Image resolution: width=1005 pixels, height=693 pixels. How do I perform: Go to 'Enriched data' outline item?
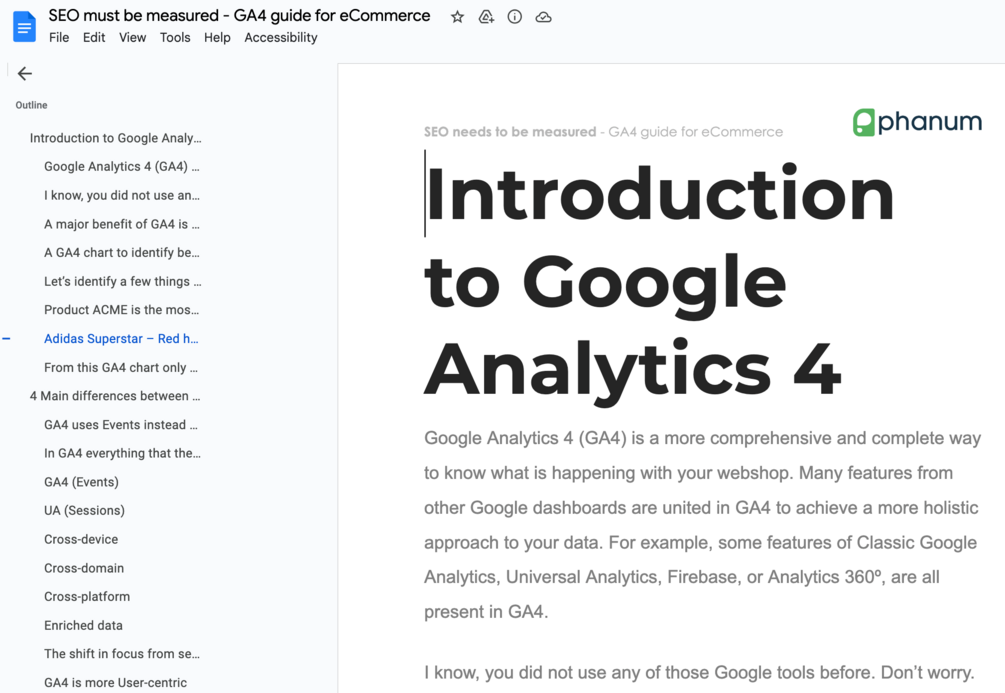tap(83, 626)
